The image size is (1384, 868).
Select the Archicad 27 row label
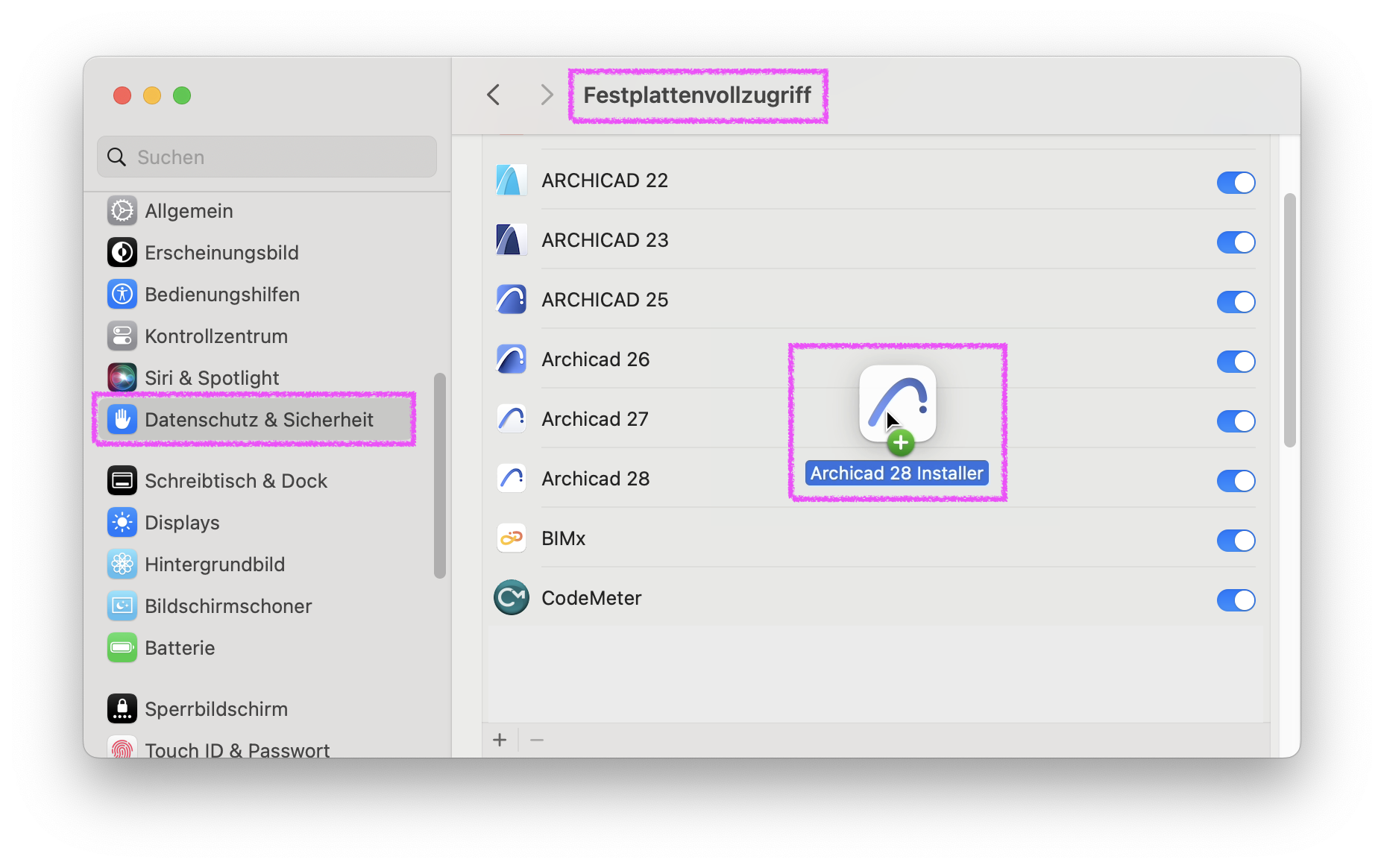595,419
